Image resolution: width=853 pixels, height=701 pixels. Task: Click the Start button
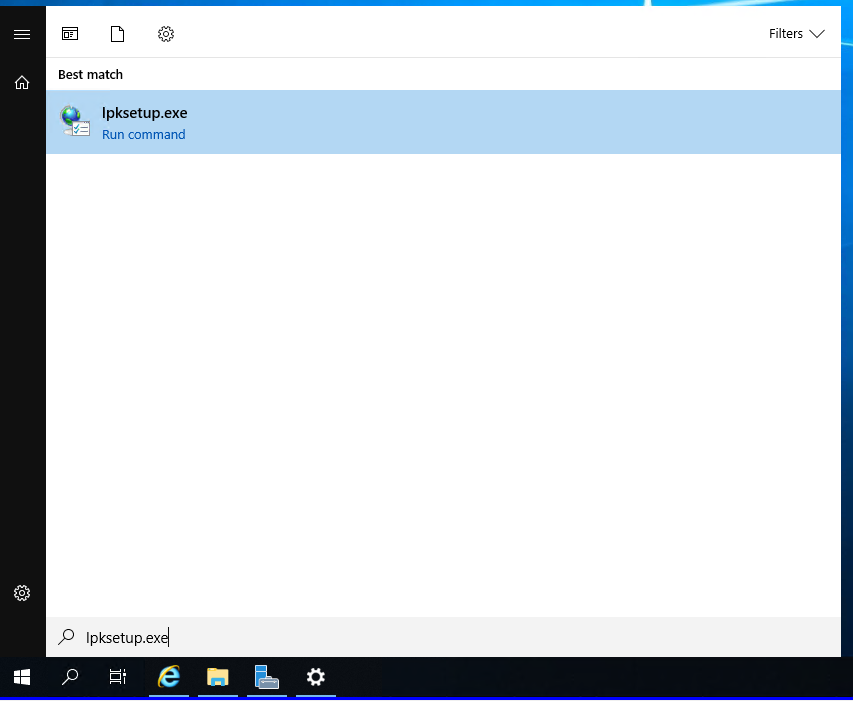click(x=21, y=677)
